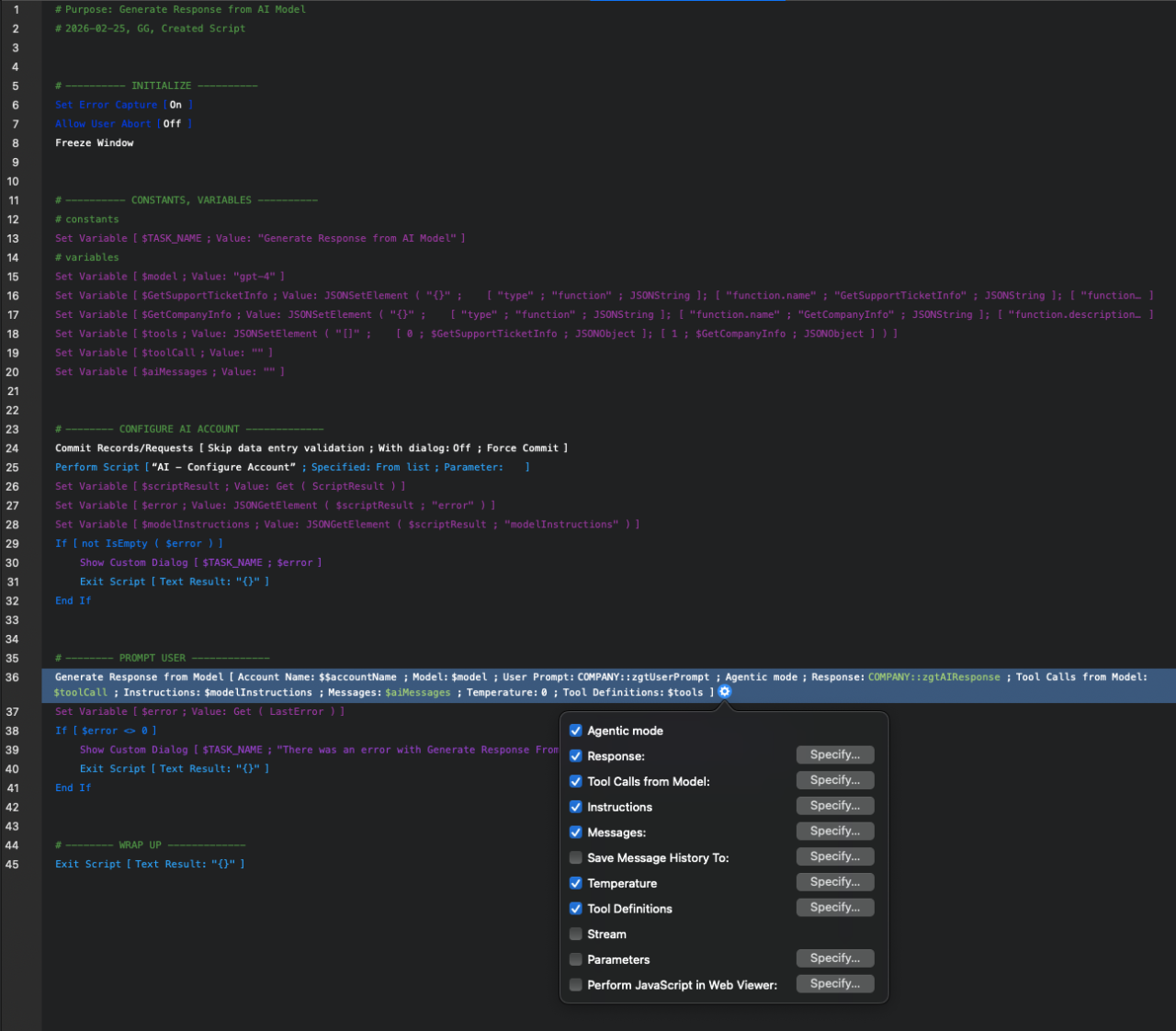Click the Perform Script "AI – Configure Account" step
This screenshot has height=1031, width=1176.
click(292, 468)
